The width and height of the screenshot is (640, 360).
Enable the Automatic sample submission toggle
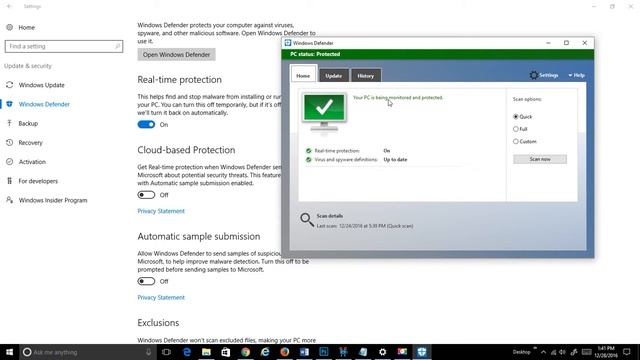pyautogui.click(x=146, y=281)
